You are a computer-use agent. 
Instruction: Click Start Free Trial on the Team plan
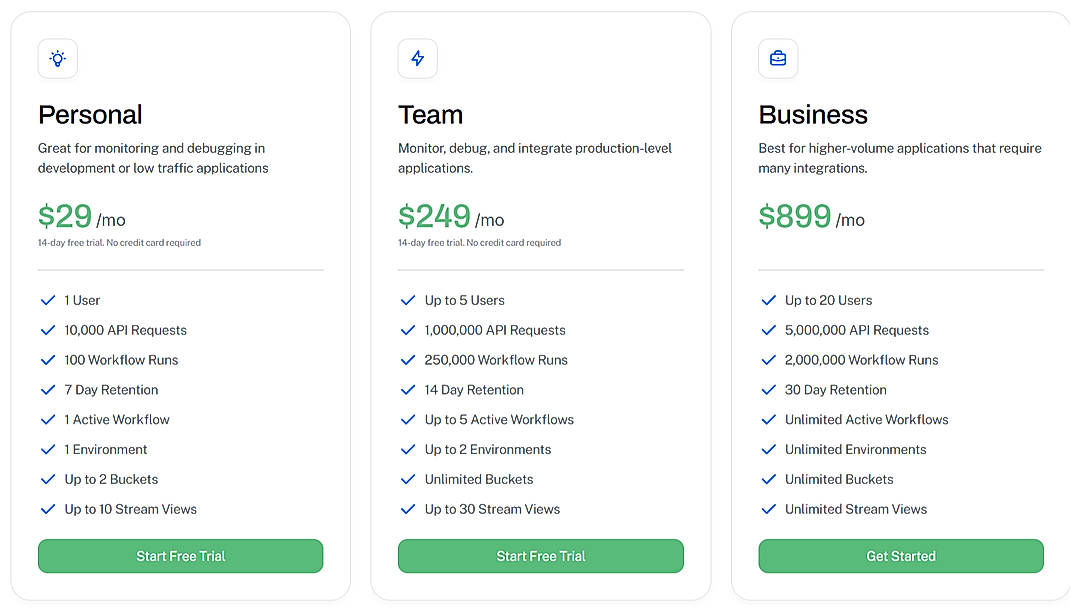tap(540, 556)
